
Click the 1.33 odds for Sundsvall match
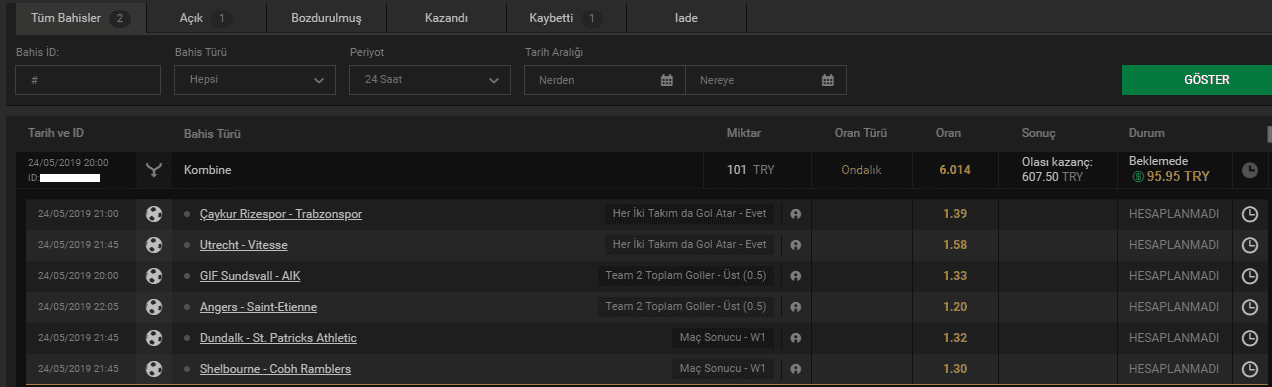955,276
